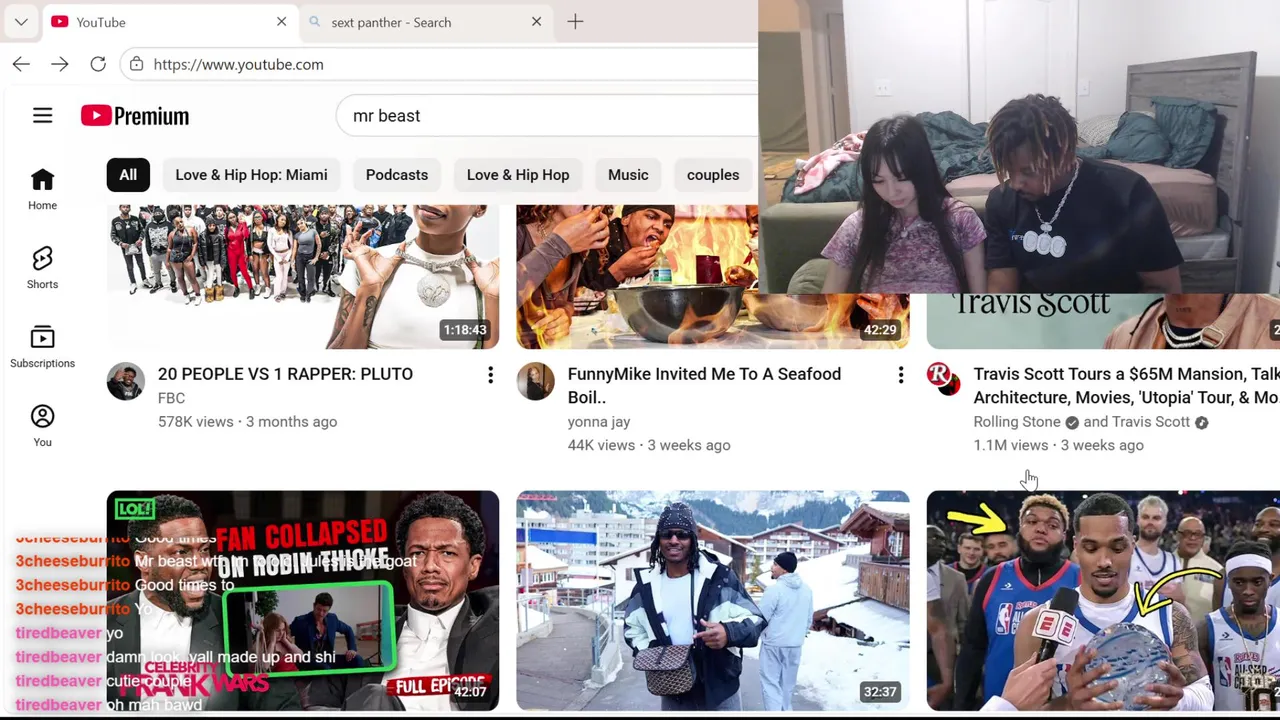View site info lock icon
Viewport: 1280px width, 720px height.
[137, 64]
